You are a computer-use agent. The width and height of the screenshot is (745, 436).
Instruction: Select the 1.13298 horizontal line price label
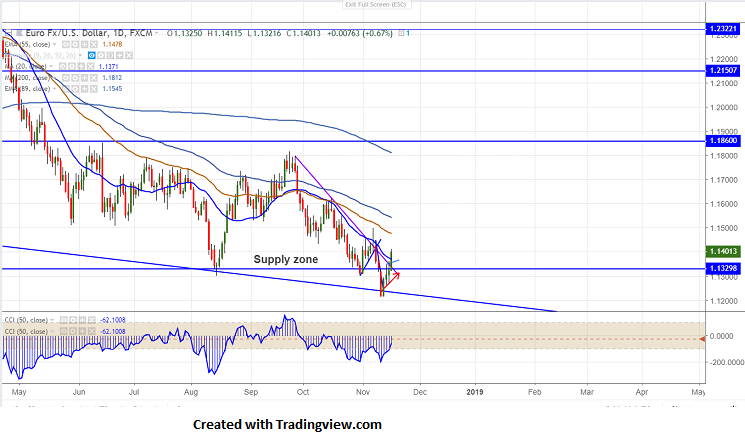click(723, 268)
